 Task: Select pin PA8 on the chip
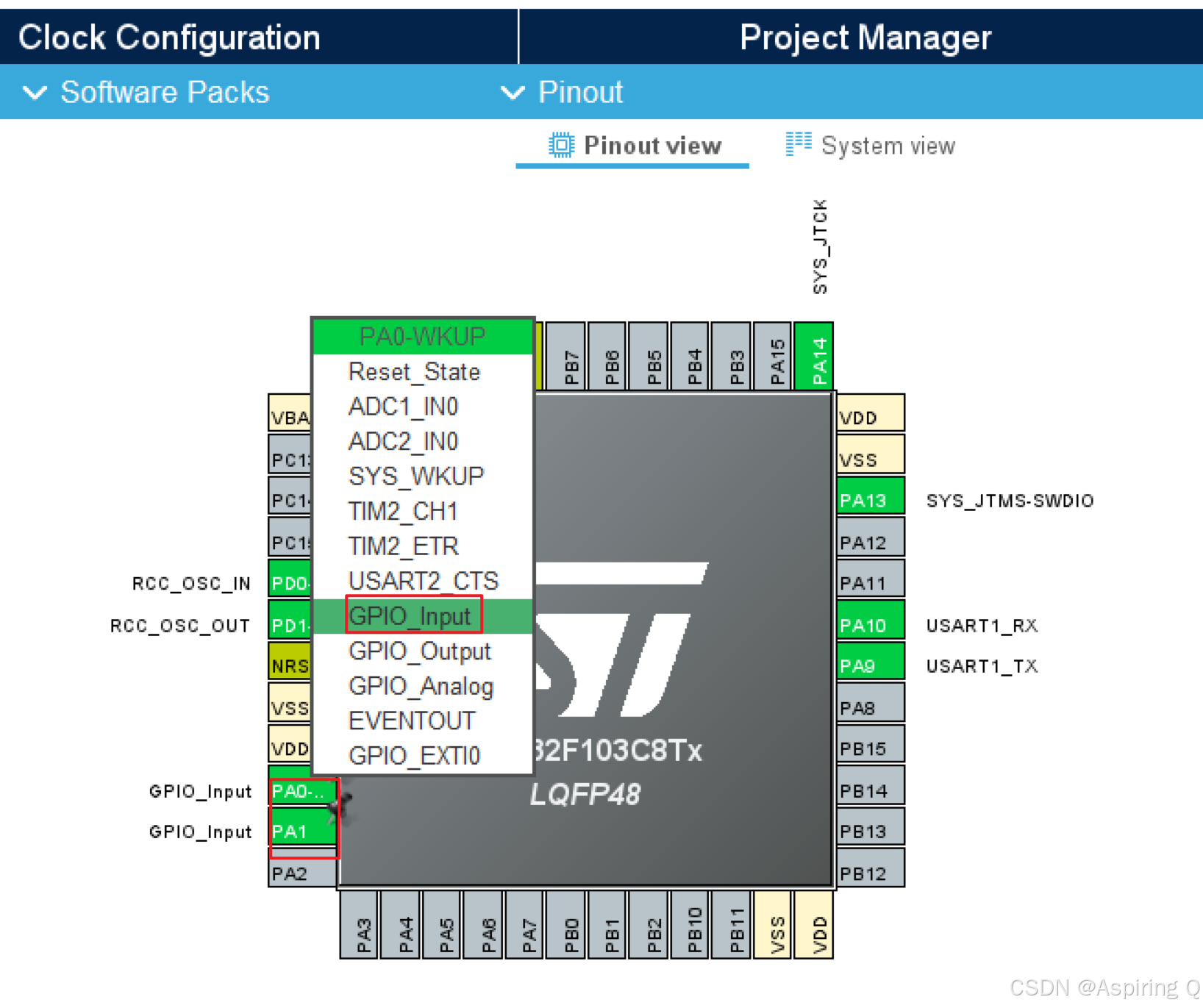tap(871, 703)
